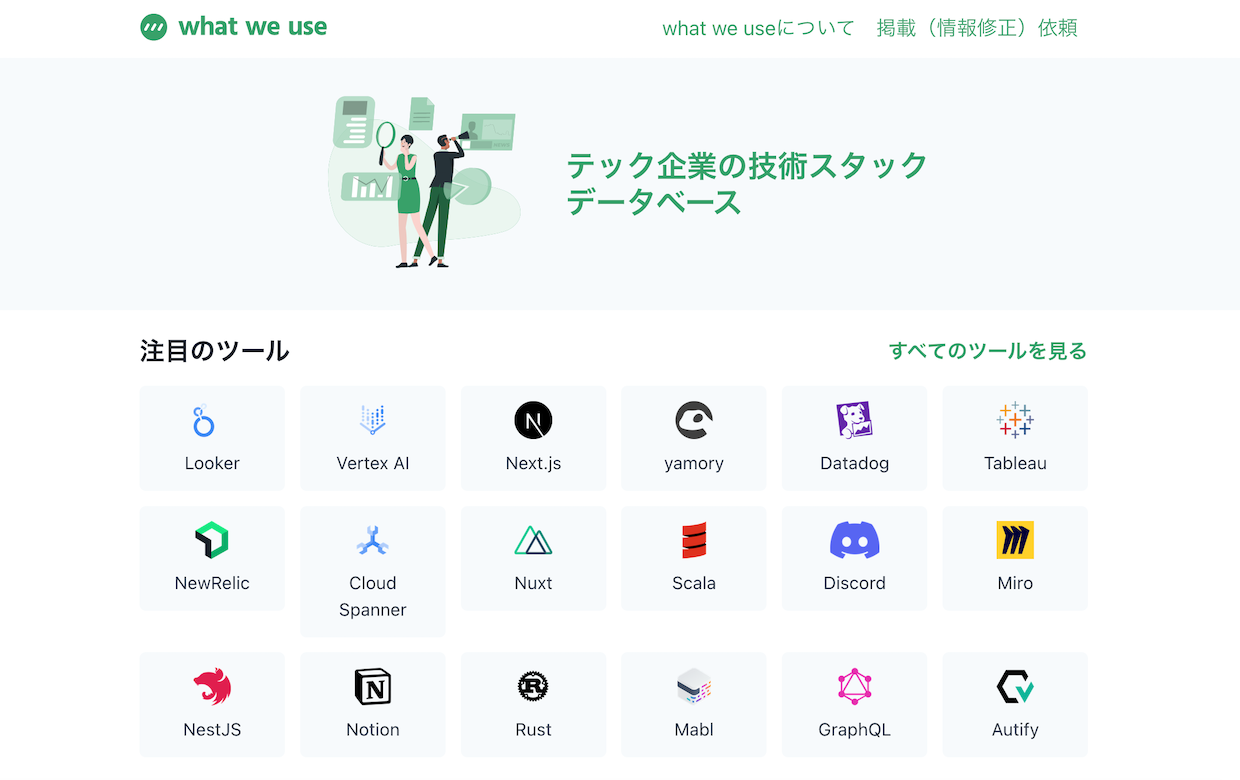Select the GraphQL pink logo icon
The width and height of the screenshot is (1240, 780).
pyautogui.click(x=855, y=687)
